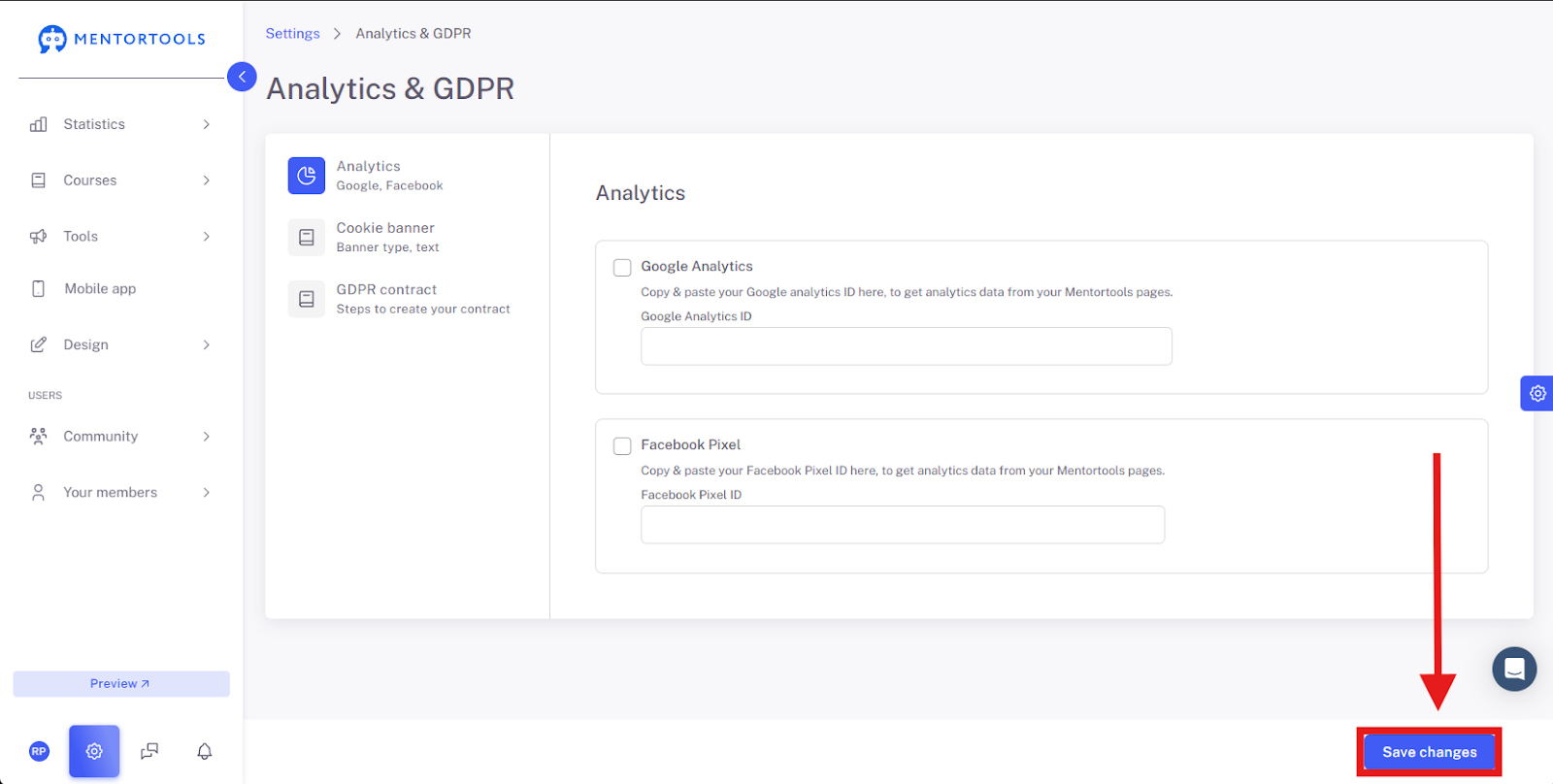Expand the Design menu chevron

[x=207, y=344]
